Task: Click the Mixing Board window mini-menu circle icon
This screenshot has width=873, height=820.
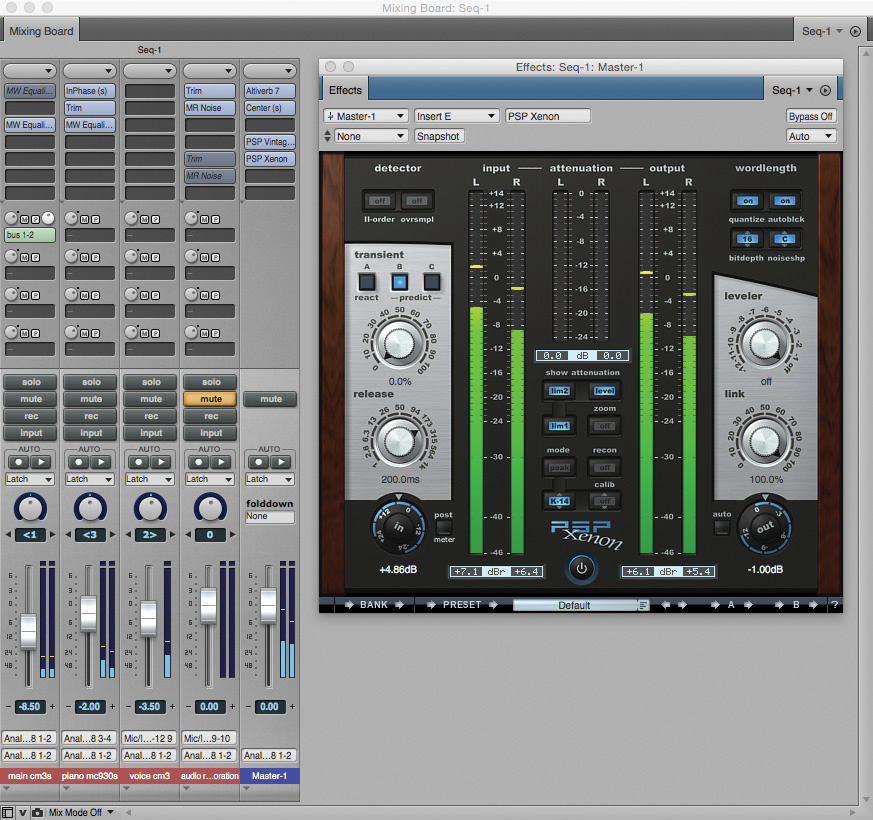Action: coord(855,32)
